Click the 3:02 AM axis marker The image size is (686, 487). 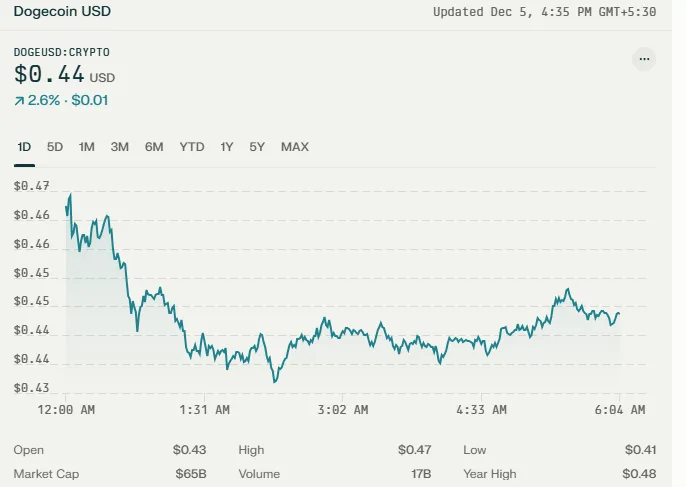pos(343,410)
